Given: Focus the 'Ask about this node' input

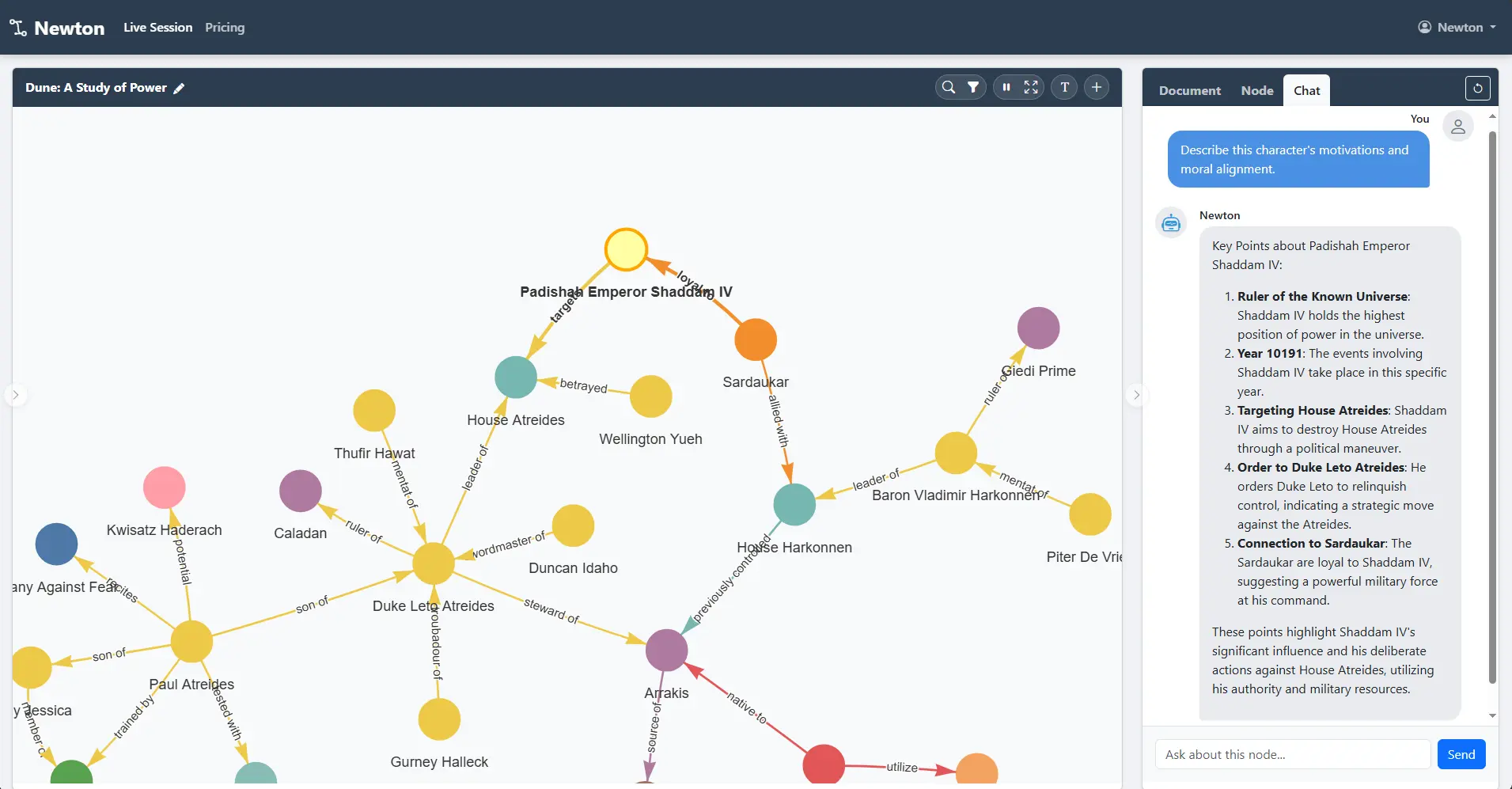Looking at the screenshot, I should click(1292, 754).
